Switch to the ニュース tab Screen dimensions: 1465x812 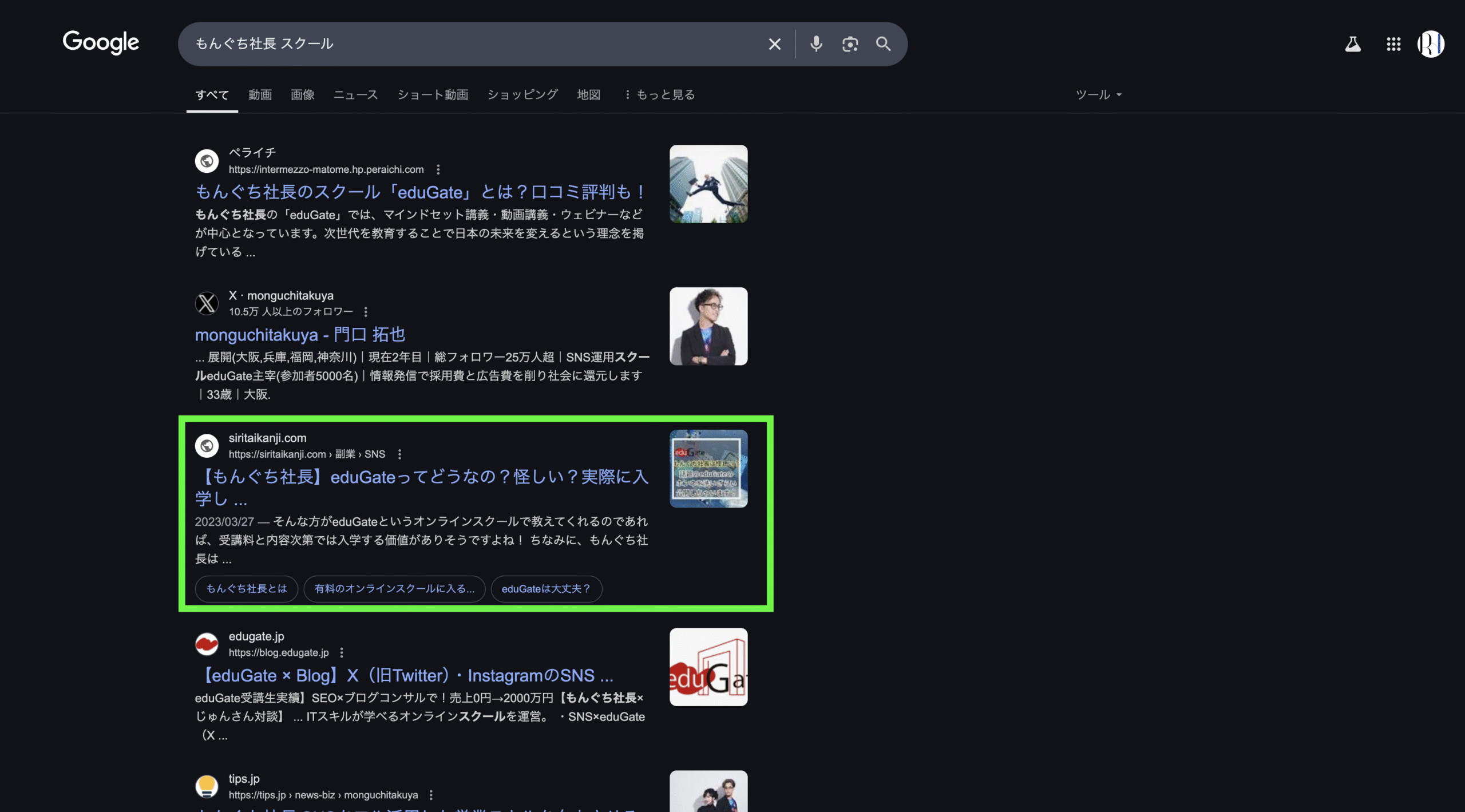click(x=355, y=95)
